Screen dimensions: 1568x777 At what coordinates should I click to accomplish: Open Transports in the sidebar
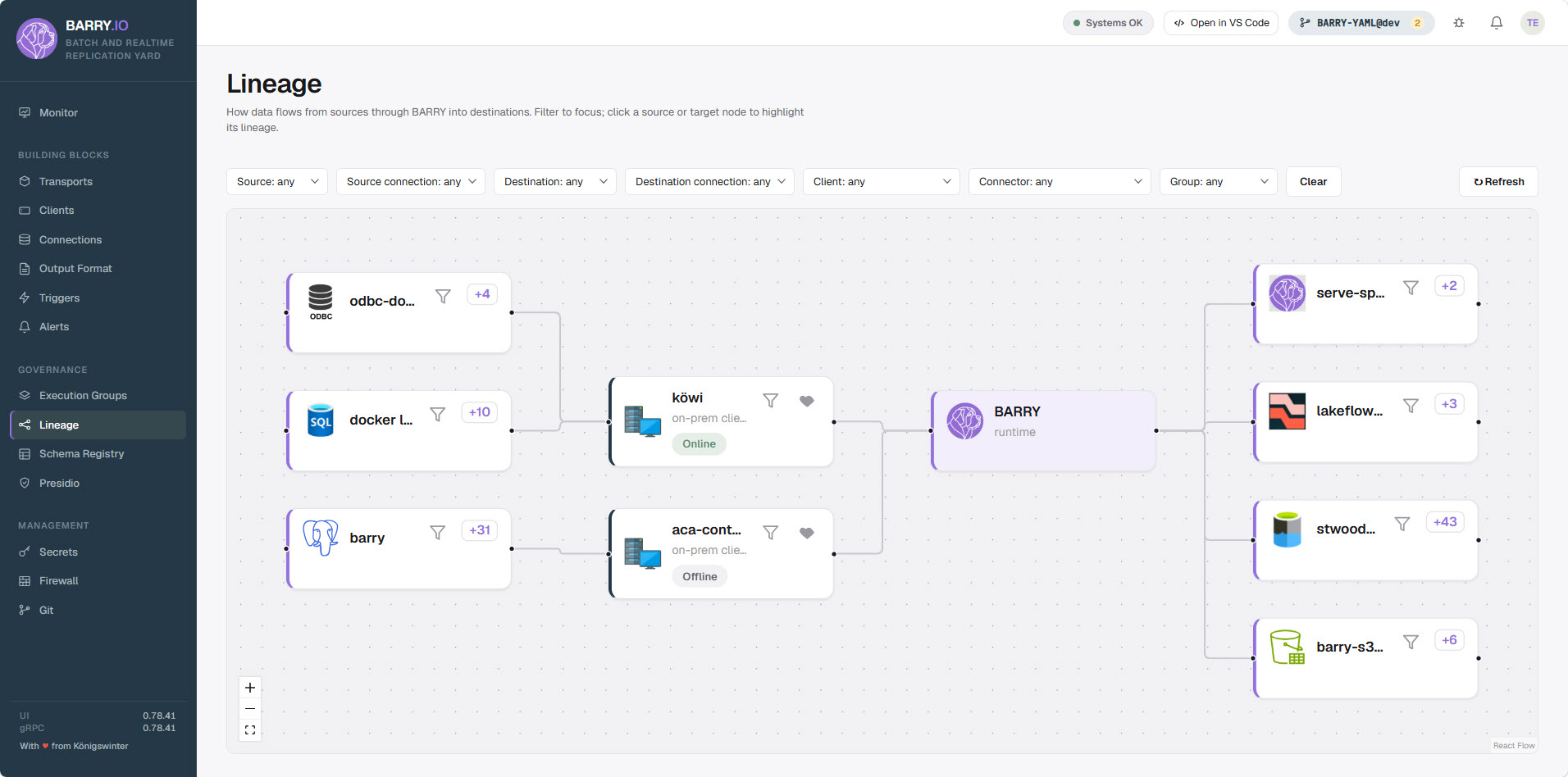98,182
